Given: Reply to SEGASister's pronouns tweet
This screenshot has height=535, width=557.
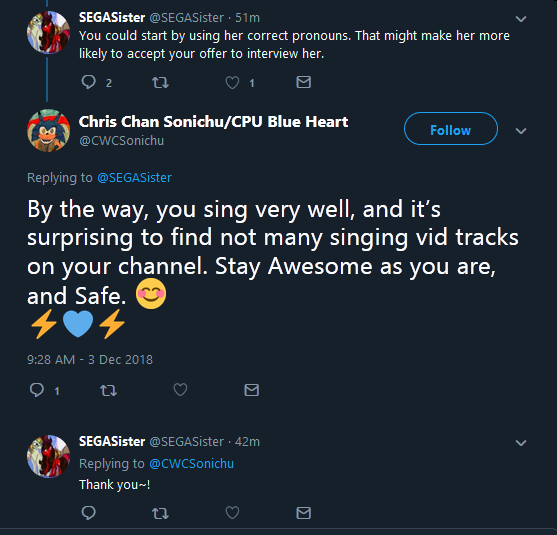Looking at the screenshot, I should [x=88, y=82].
